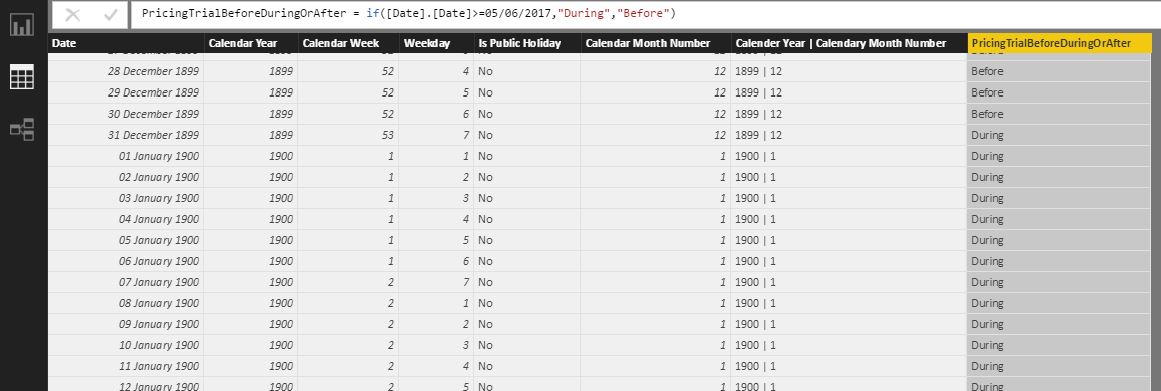This screenshot has width=1161, height=391.
Task: Switch to the Data view
Action: tap(21, 77)
